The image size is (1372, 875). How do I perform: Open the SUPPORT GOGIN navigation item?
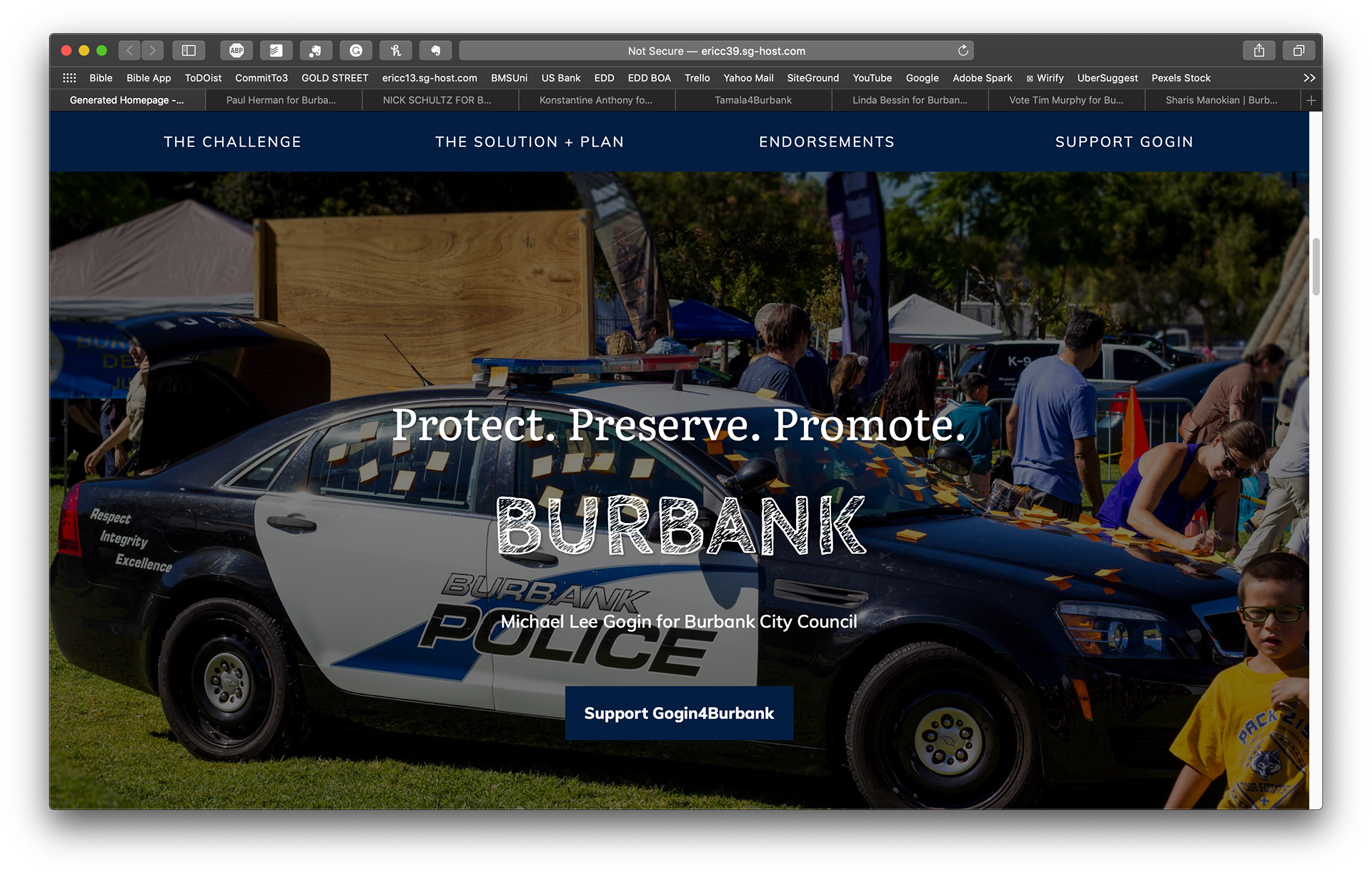(x=1124, y=142)
